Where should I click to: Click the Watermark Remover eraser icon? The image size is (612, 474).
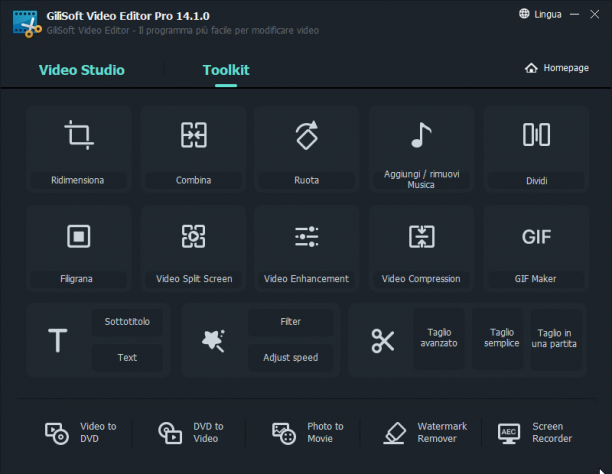(x=394, y=433)
